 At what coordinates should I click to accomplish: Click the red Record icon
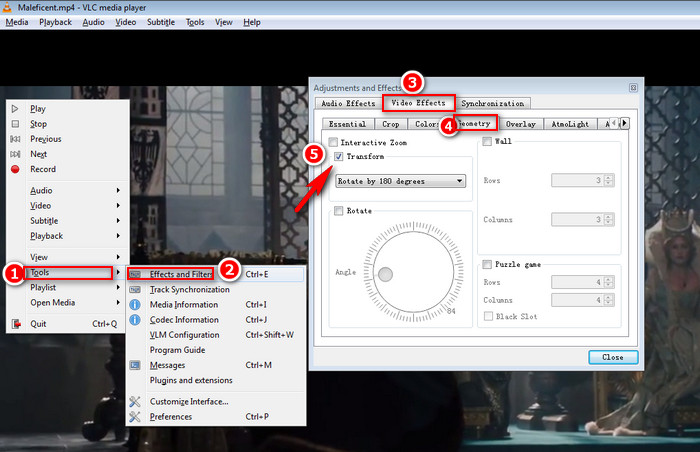coord(15,169)
